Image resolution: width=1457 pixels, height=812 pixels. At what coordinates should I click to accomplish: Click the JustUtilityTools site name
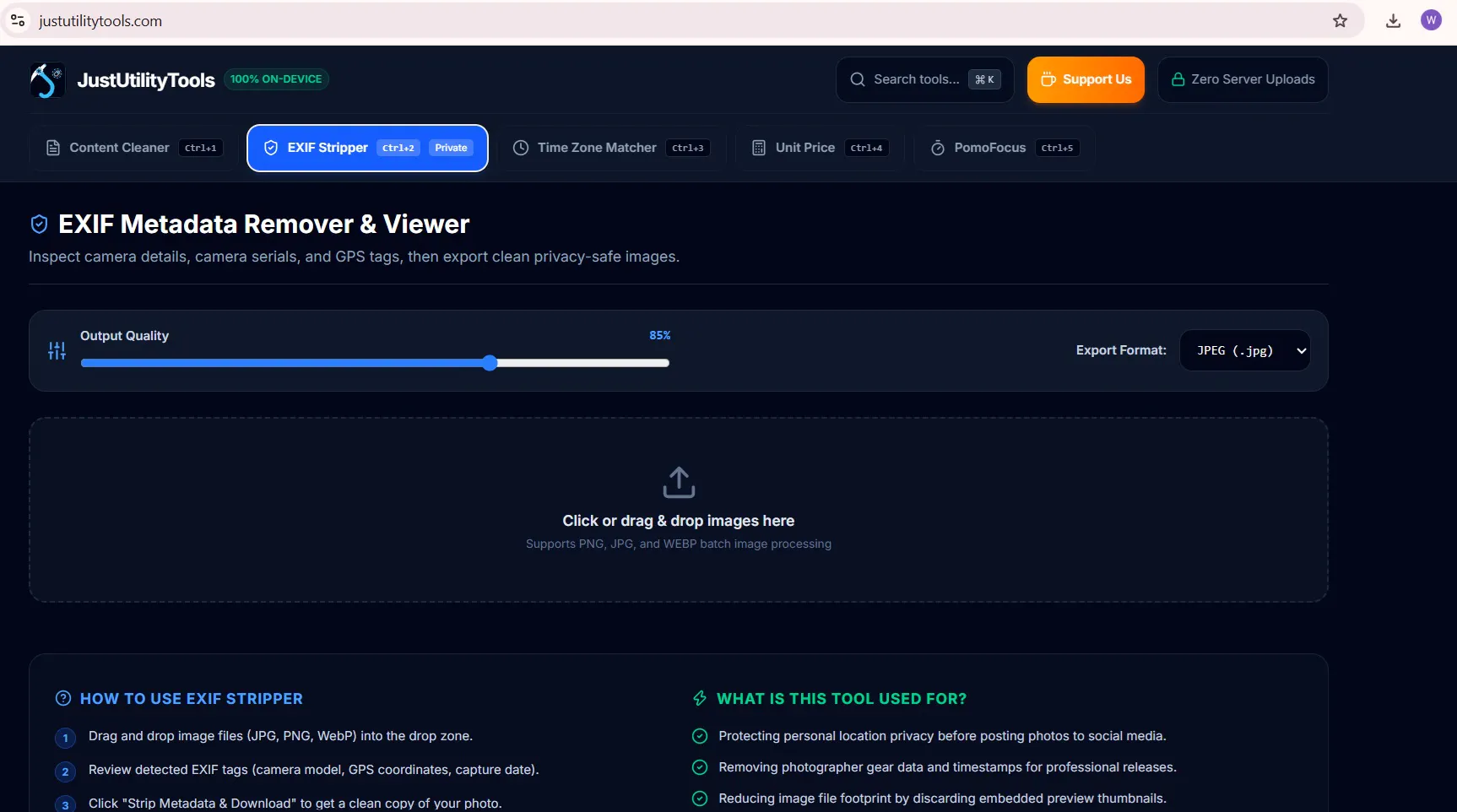[146, 80]
